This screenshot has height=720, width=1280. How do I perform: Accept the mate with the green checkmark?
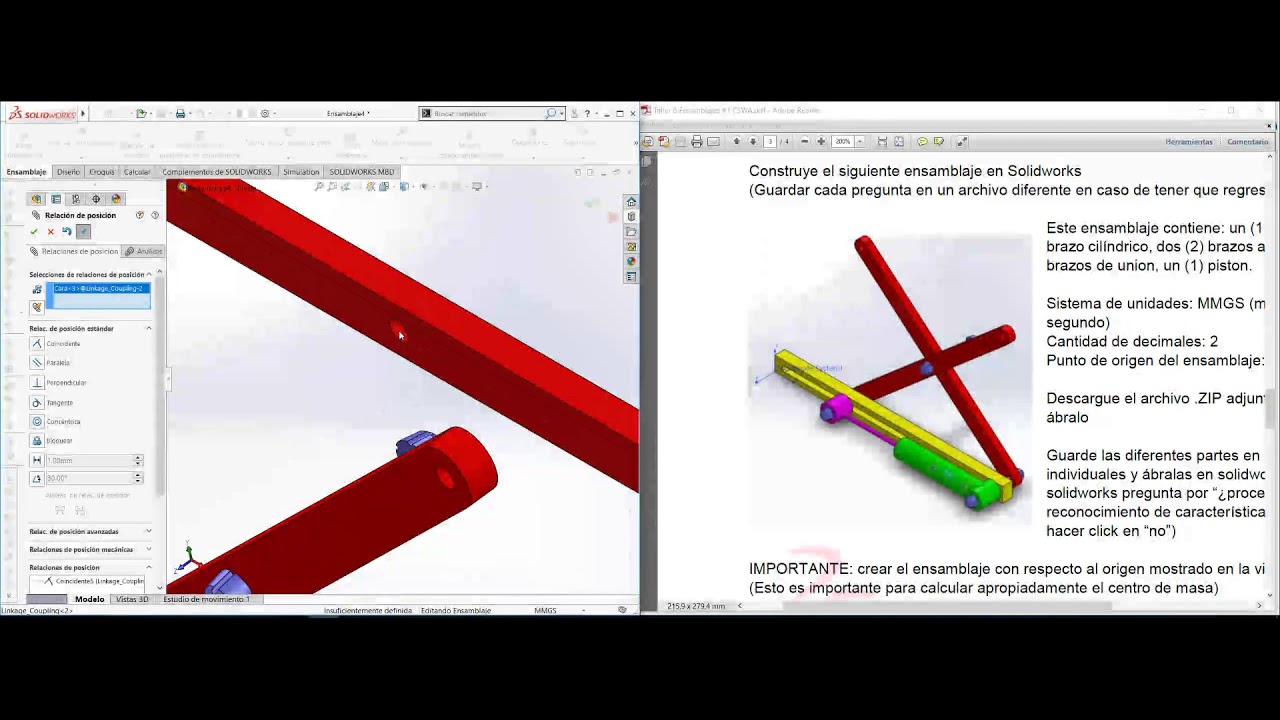(34, 232)
